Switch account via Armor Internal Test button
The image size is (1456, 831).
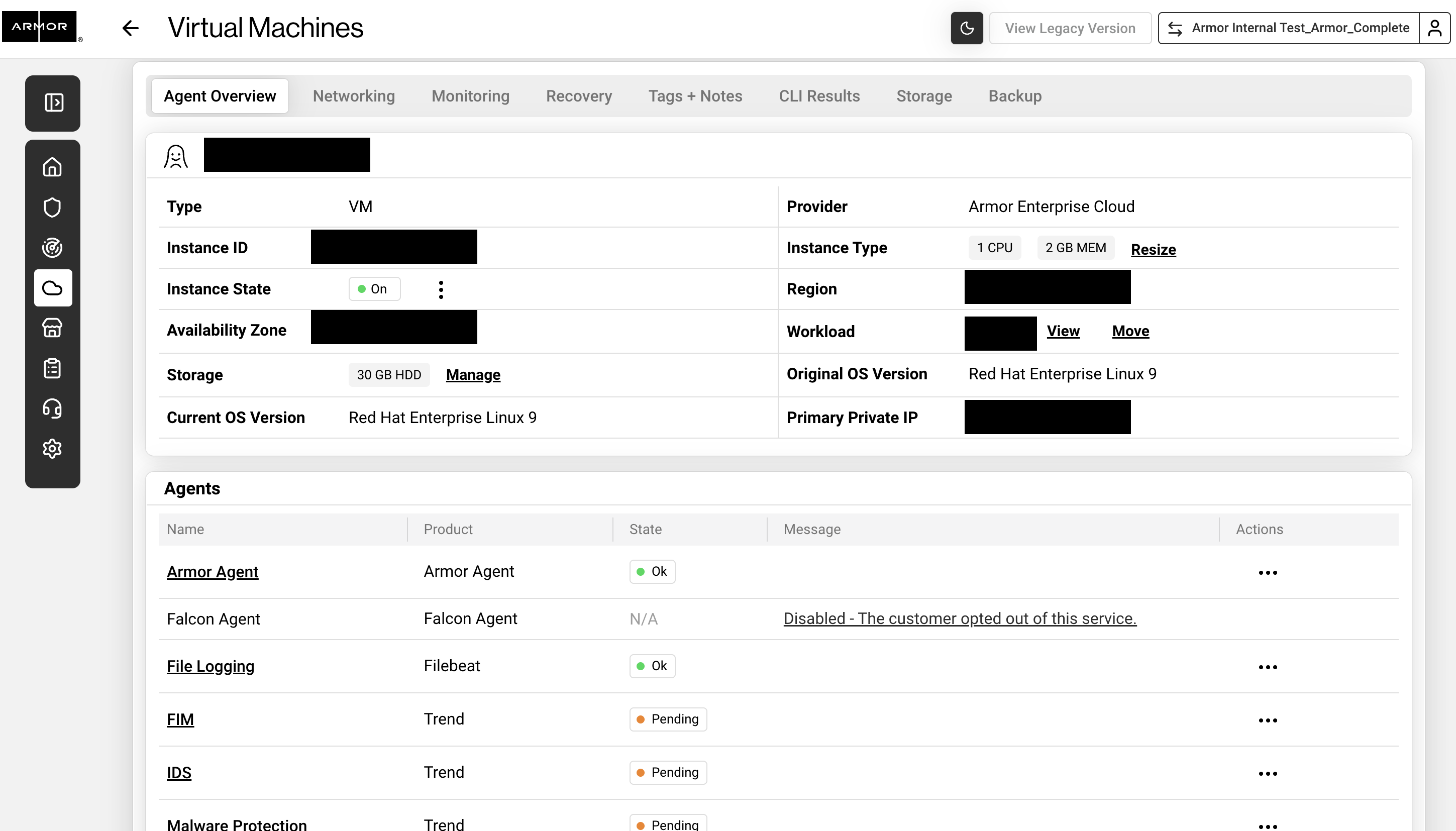1289,28
